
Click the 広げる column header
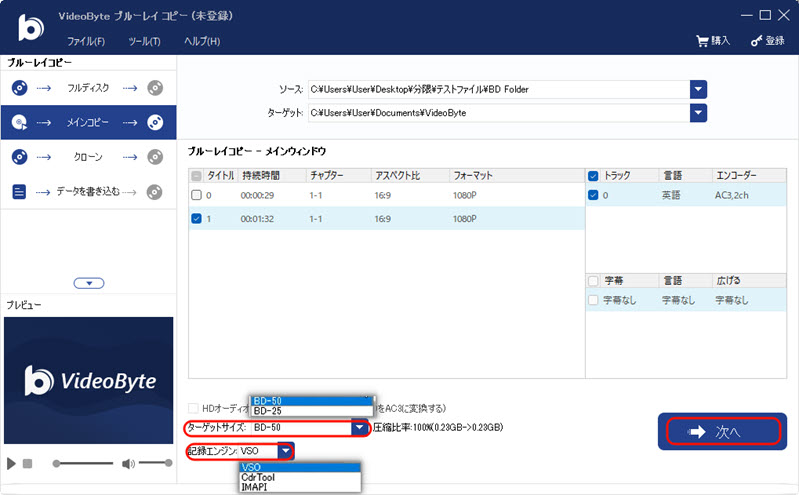click(748, 281)
